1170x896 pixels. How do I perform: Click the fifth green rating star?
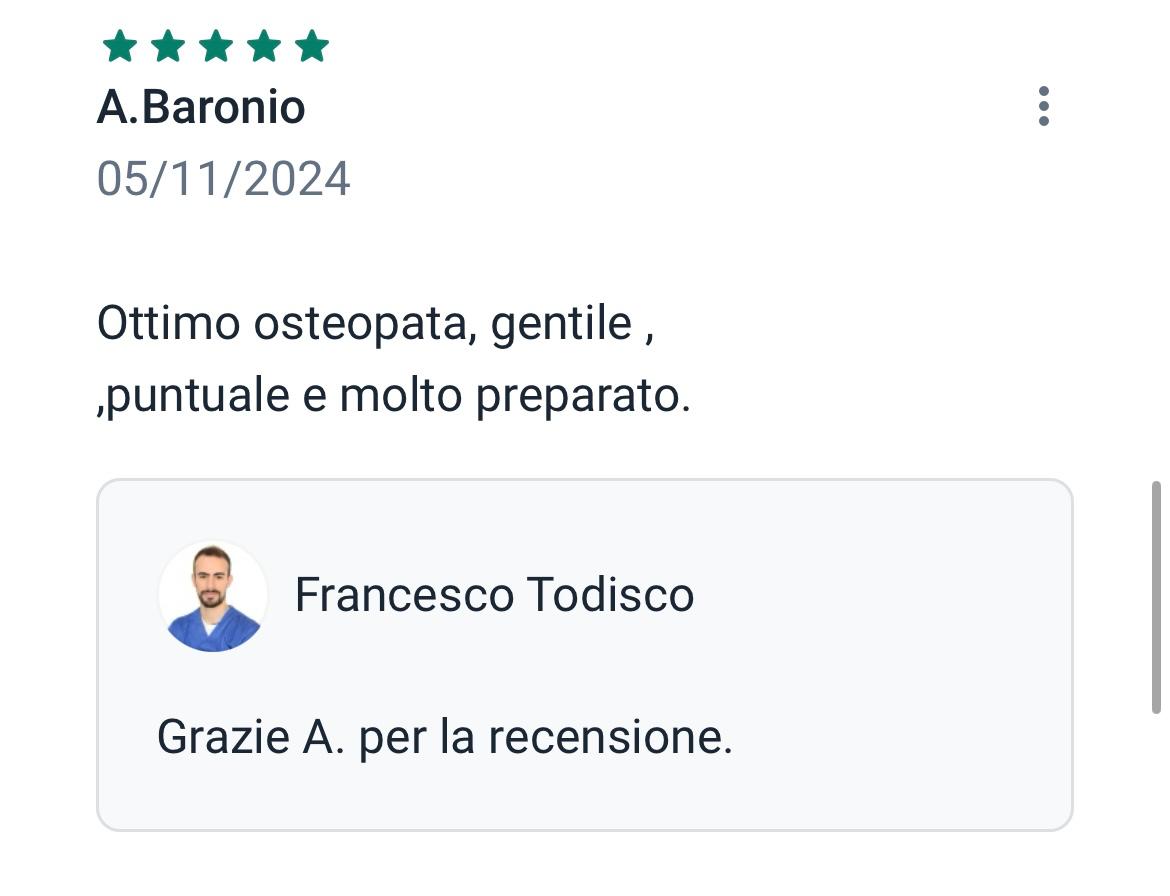(x=312, y=46)
